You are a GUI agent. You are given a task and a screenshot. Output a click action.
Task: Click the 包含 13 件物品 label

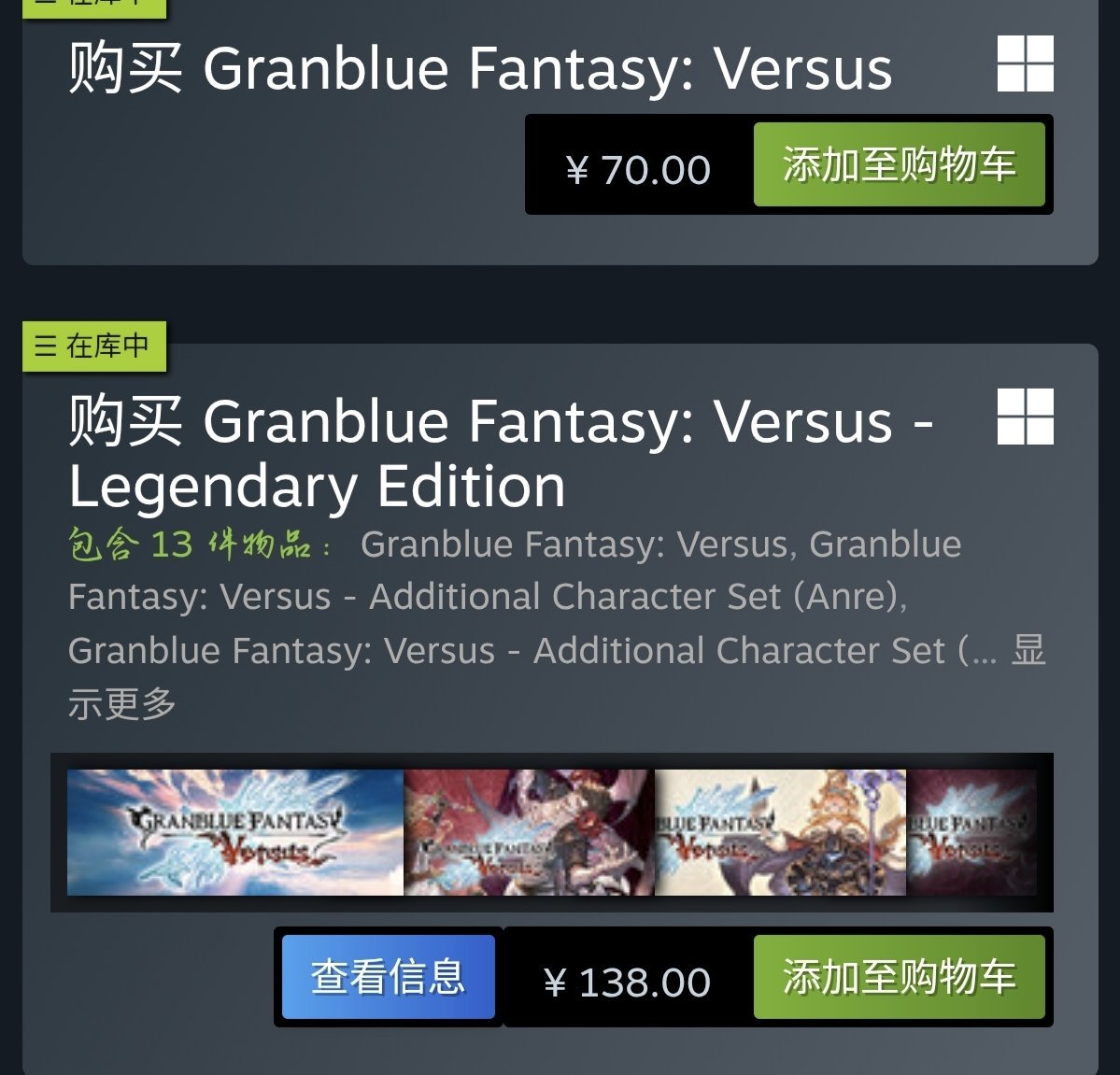tap(200, 545)
